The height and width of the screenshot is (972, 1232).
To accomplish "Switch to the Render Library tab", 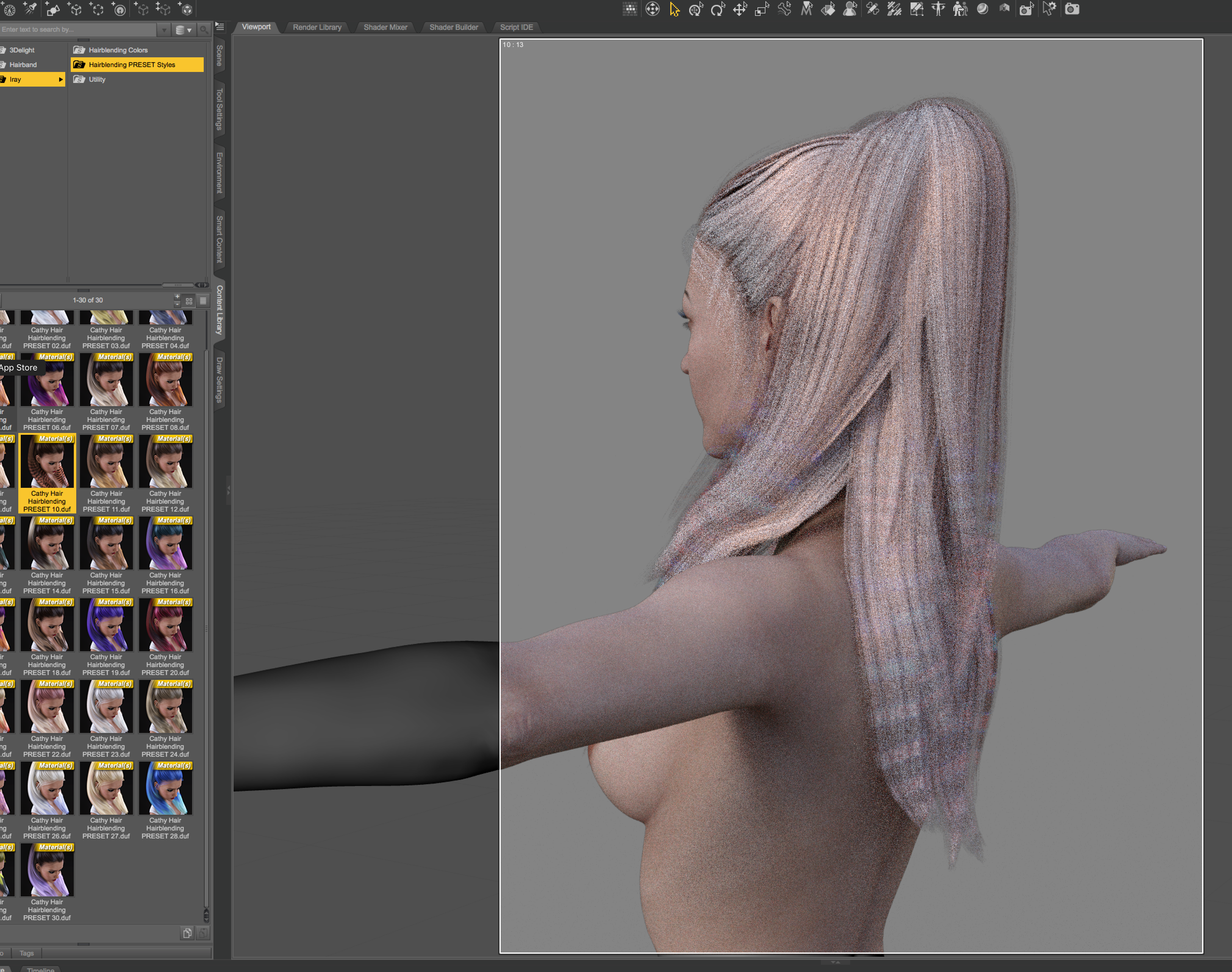I will [x=317, y=27].
